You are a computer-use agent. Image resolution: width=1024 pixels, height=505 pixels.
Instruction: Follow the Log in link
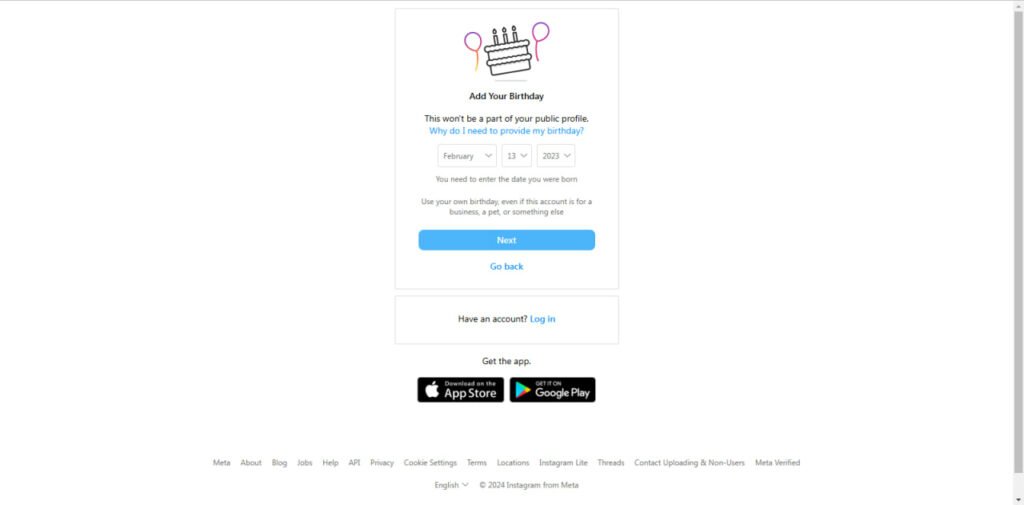pos(543,319)
